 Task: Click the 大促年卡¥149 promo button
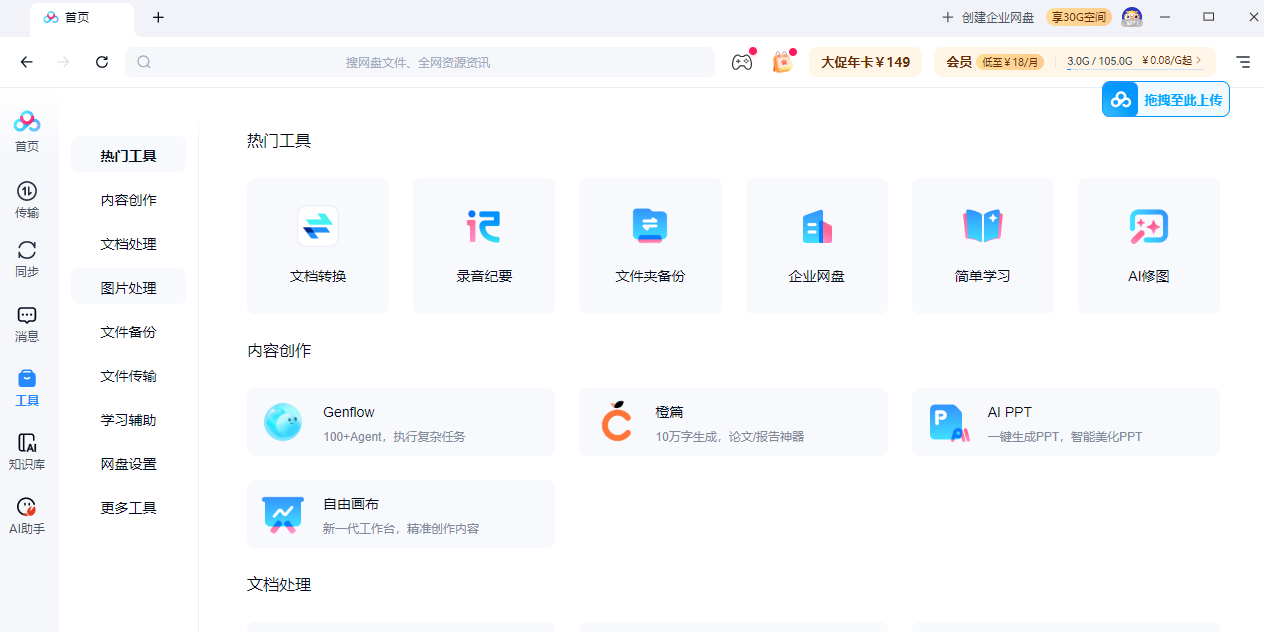(866, 62)
